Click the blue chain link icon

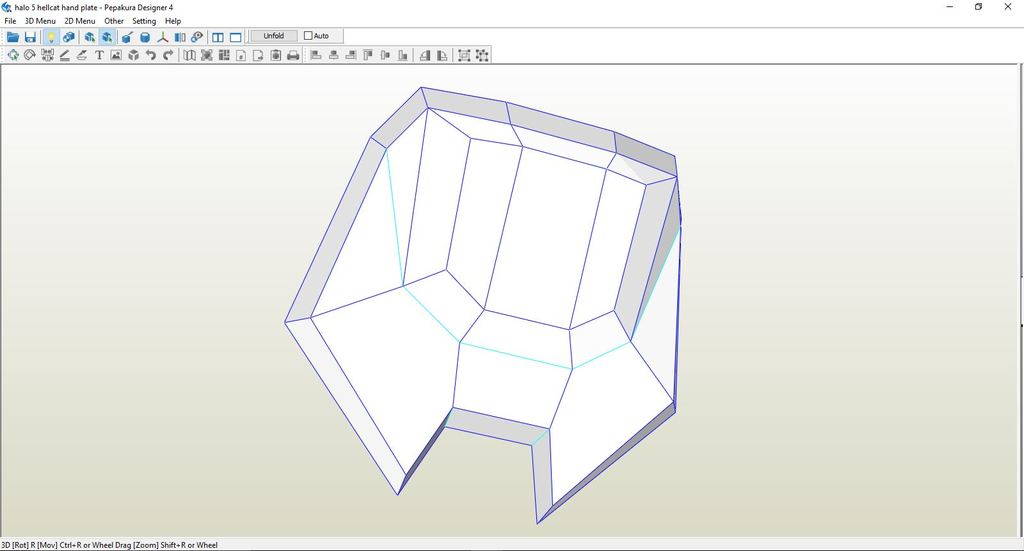[x=197, y=37]
